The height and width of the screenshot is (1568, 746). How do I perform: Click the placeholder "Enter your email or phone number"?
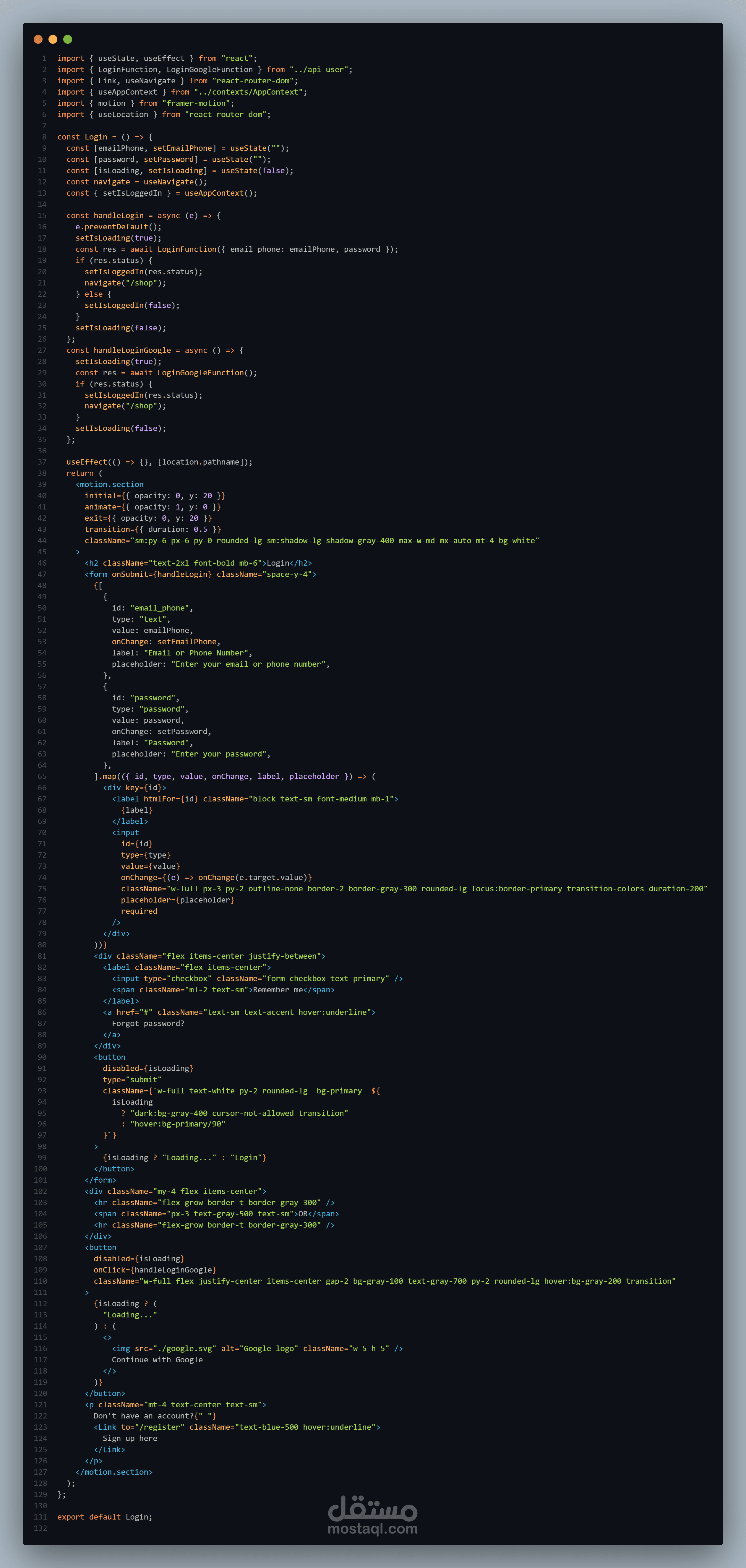[x=249, y=664]
